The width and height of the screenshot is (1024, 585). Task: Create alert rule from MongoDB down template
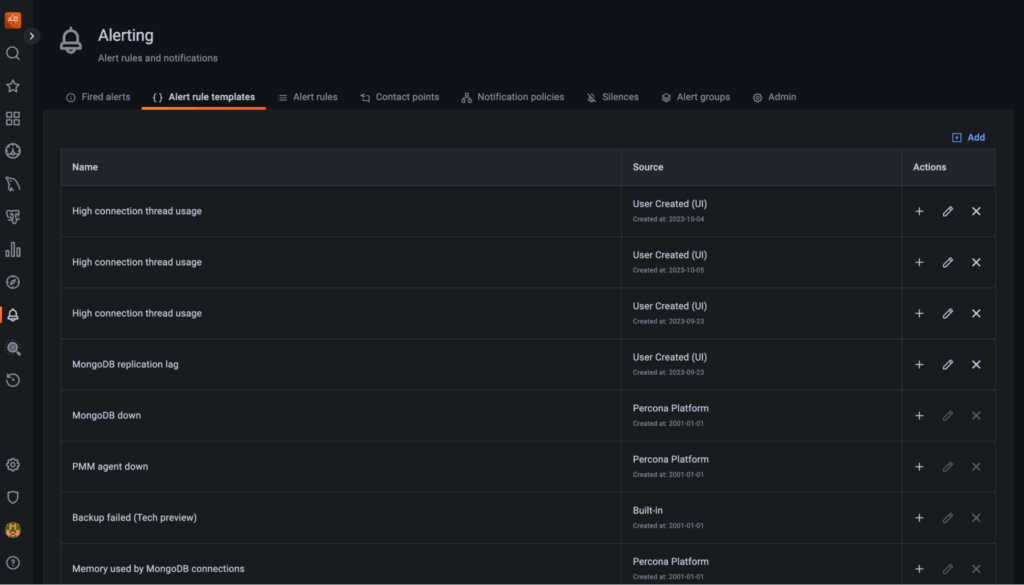(x=919, y=416)
